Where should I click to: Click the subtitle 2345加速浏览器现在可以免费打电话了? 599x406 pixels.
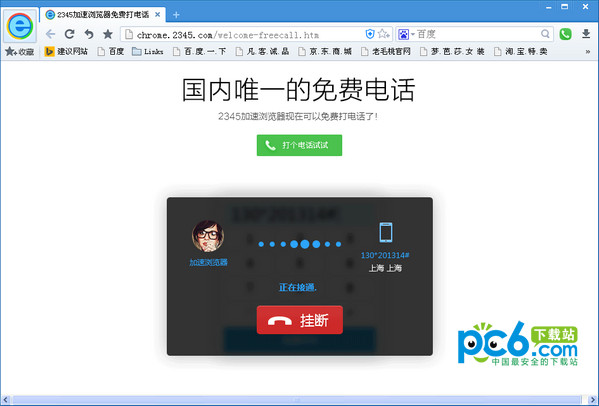click(298, 116)
